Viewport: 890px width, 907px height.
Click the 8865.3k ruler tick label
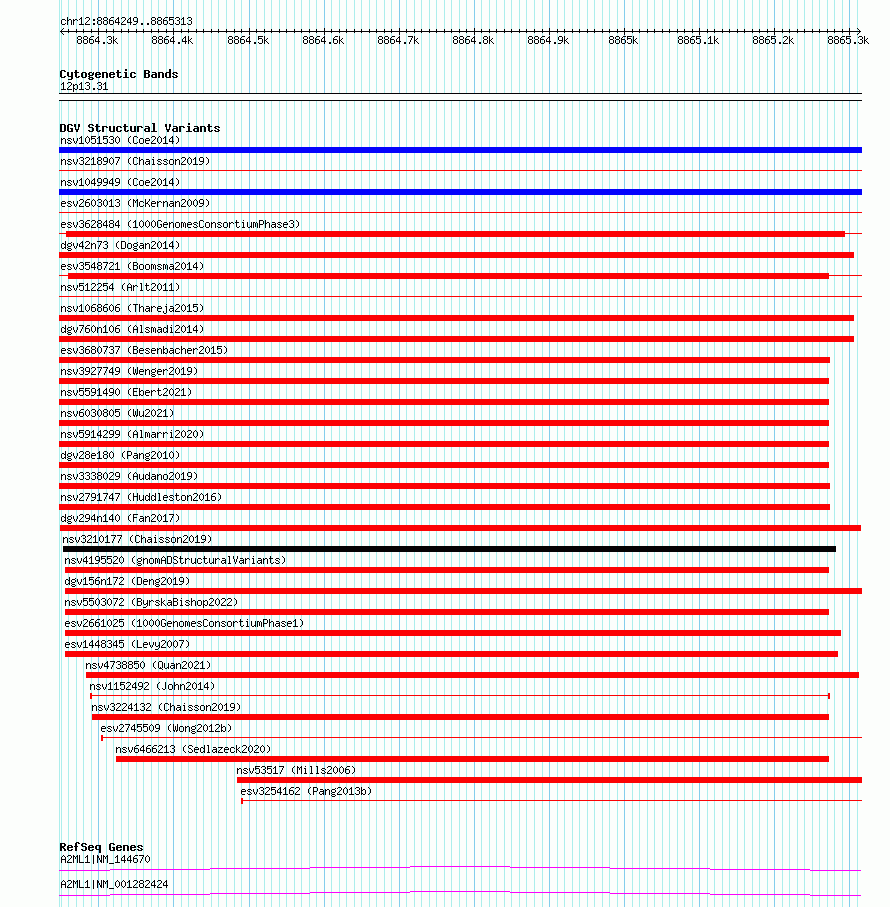[x=848, y=40]
